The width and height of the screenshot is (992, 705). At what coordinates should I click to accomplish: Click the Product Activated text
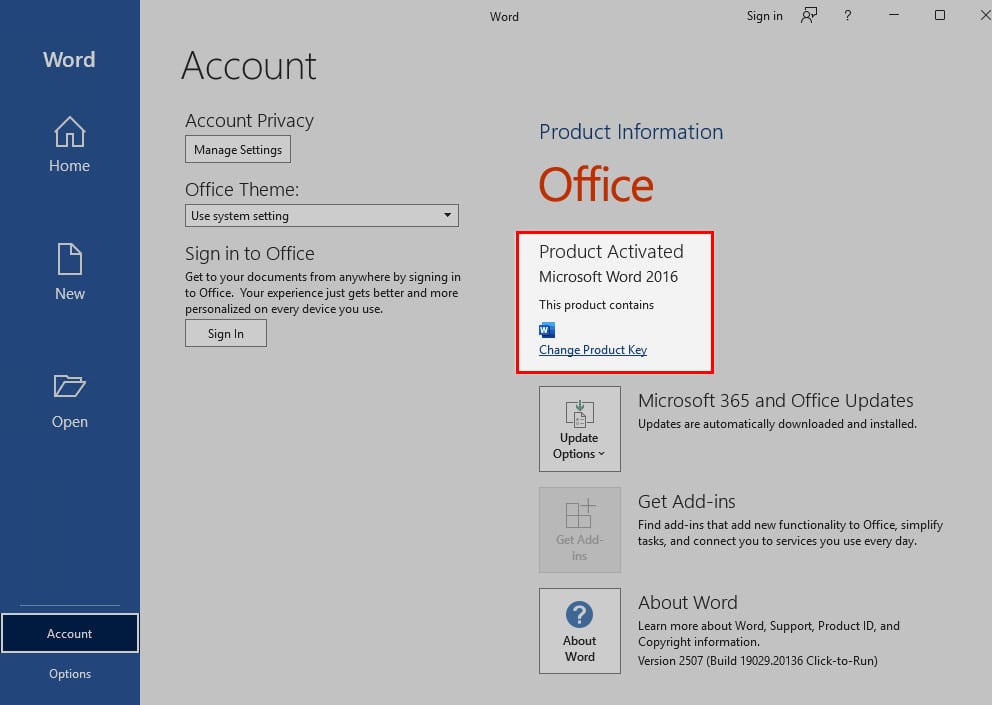[x=611, y=251]
